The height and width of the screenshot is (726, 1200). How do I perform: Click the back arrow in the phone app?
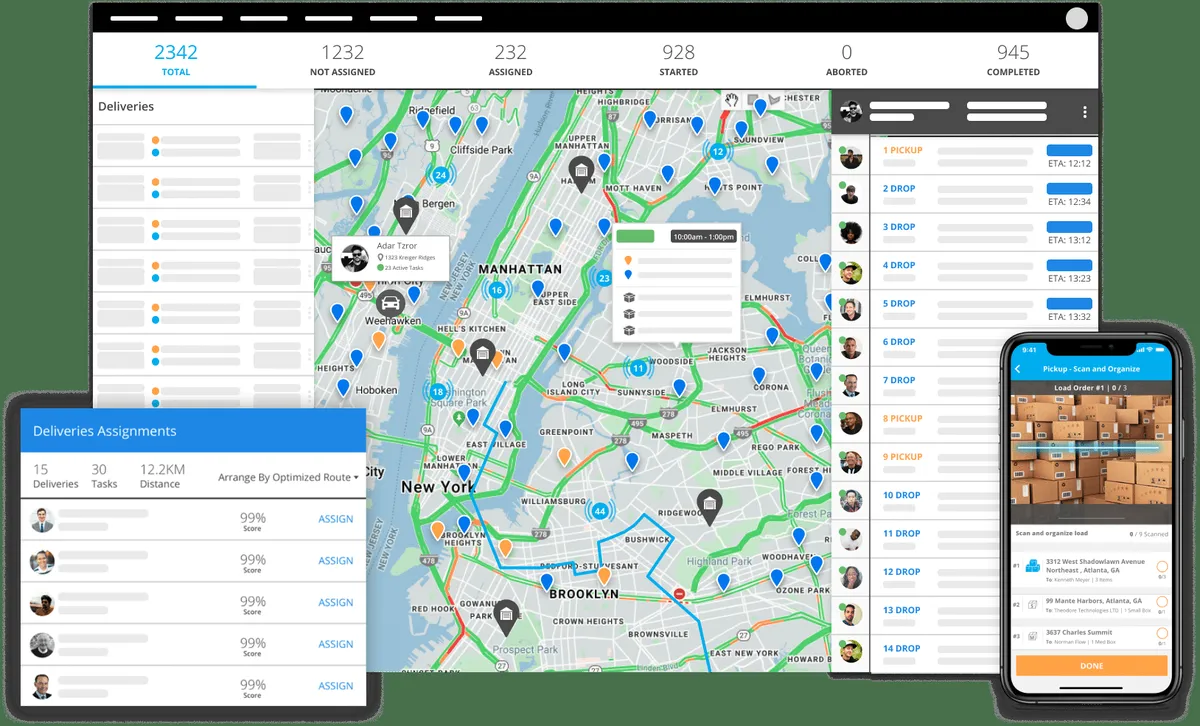tap(1018, 369)
